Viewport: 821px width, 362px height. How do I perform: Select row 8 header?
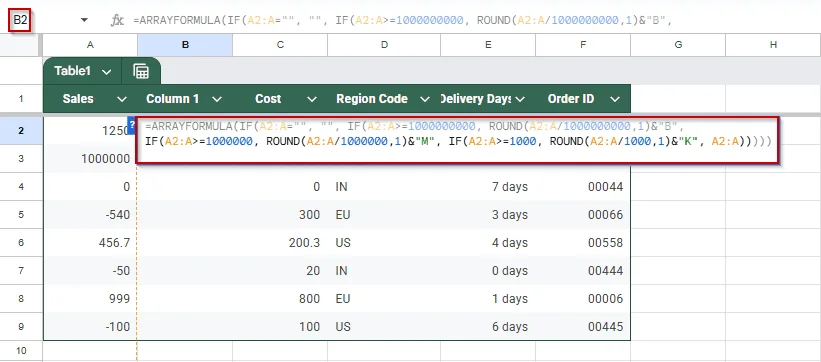click(x=21, y=299)
